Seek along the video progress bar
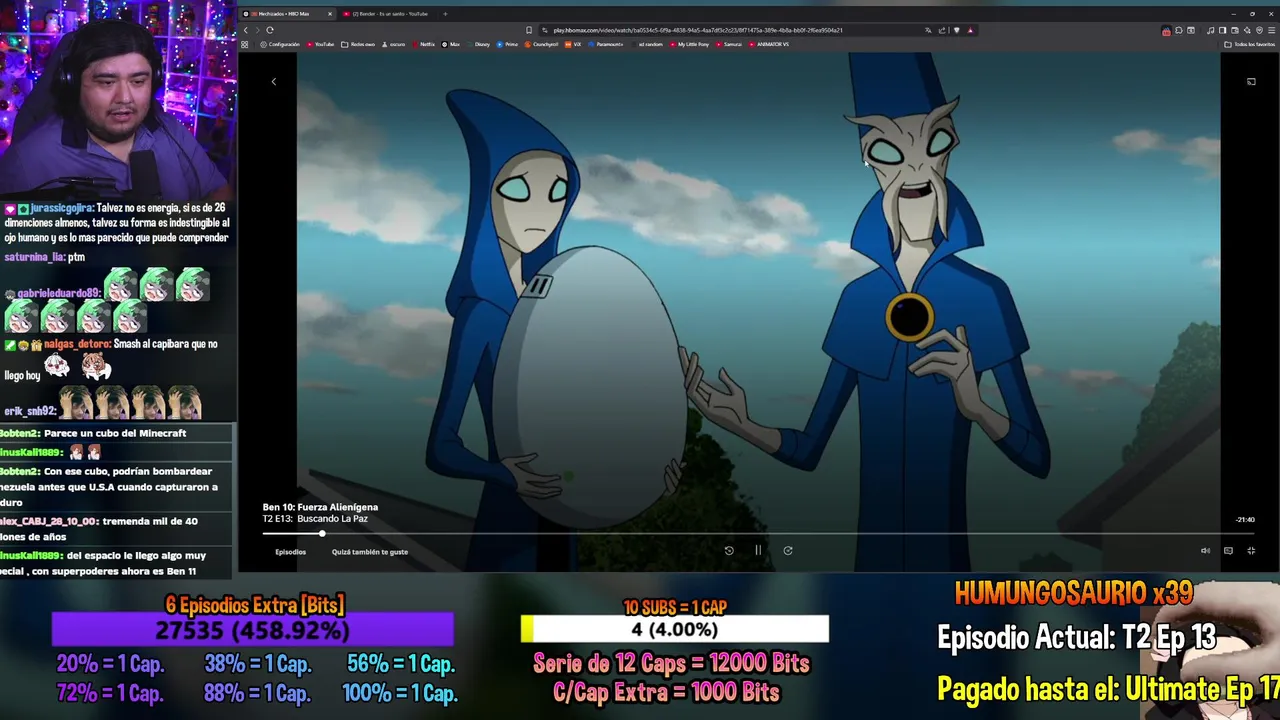 pos(760,534)
